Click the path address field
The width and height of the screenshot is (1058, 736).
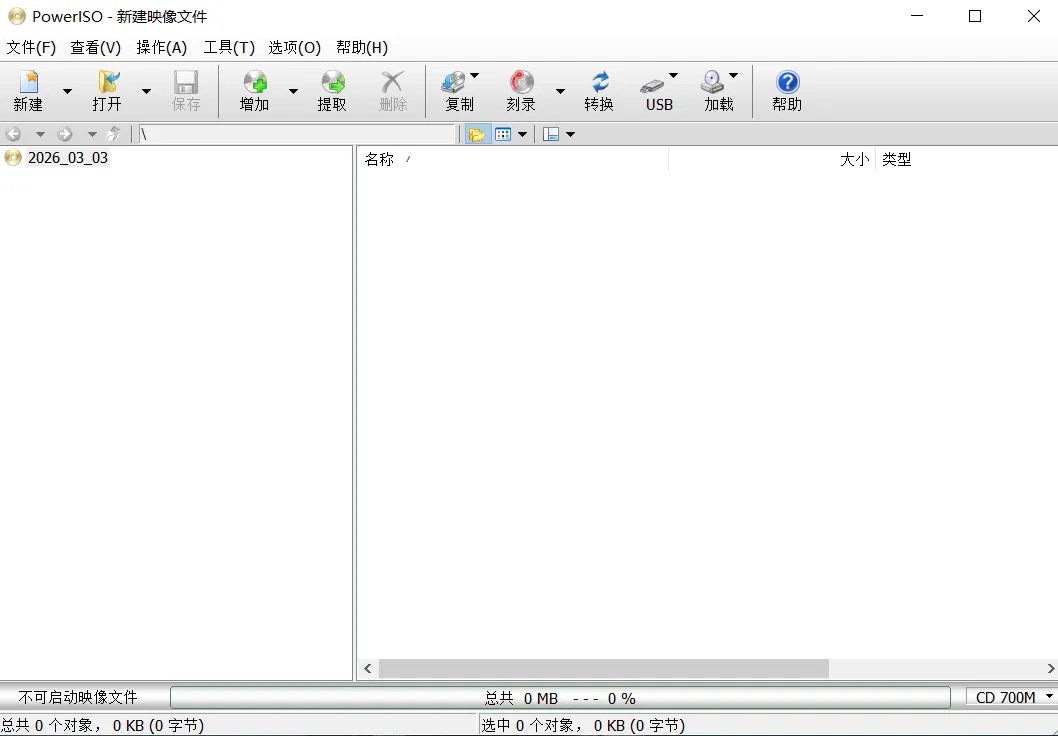coord(297,134)
